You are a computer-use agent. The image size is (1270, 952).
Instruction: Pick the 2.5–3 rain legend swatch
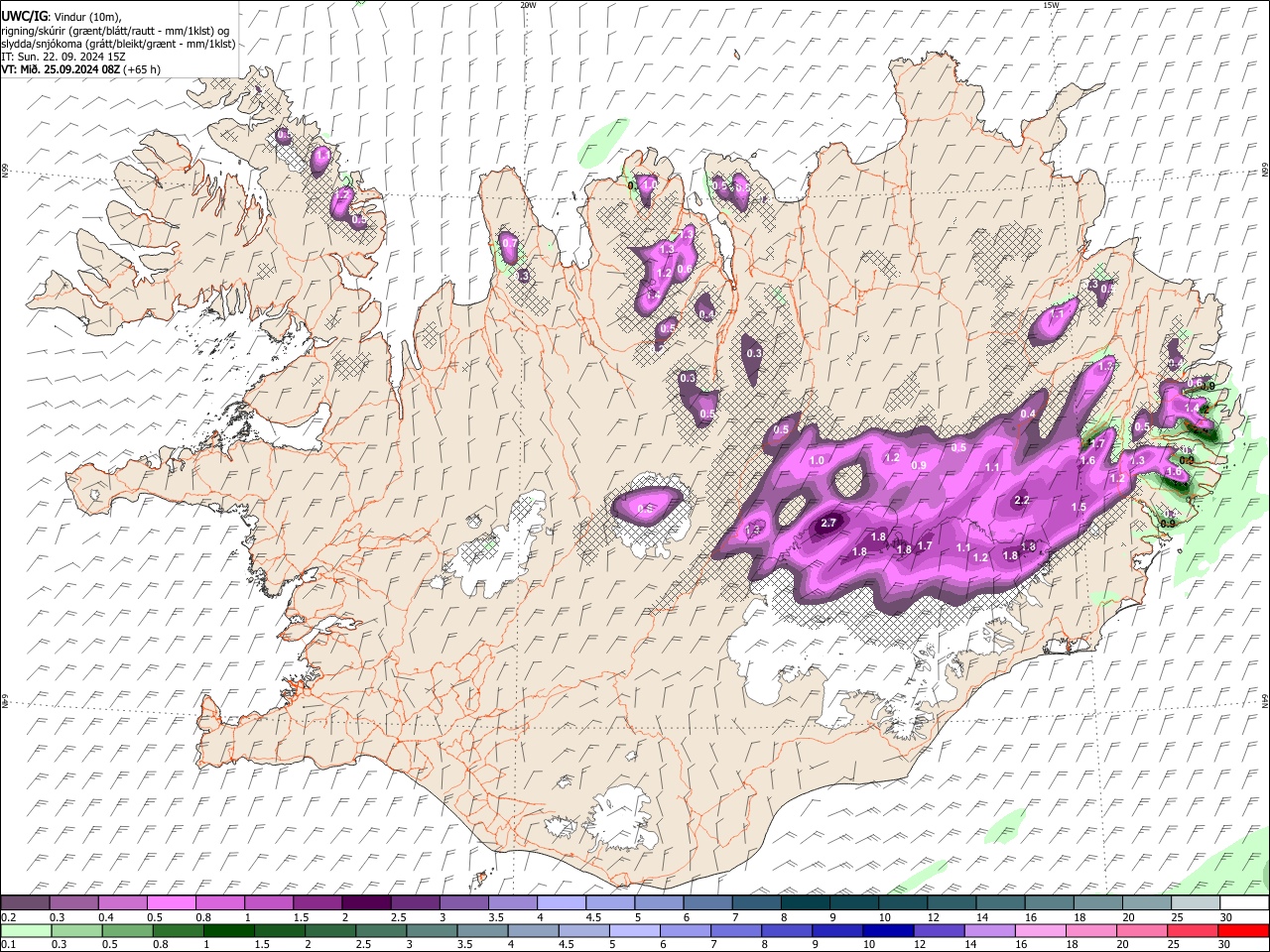click(x=381, y=930)
